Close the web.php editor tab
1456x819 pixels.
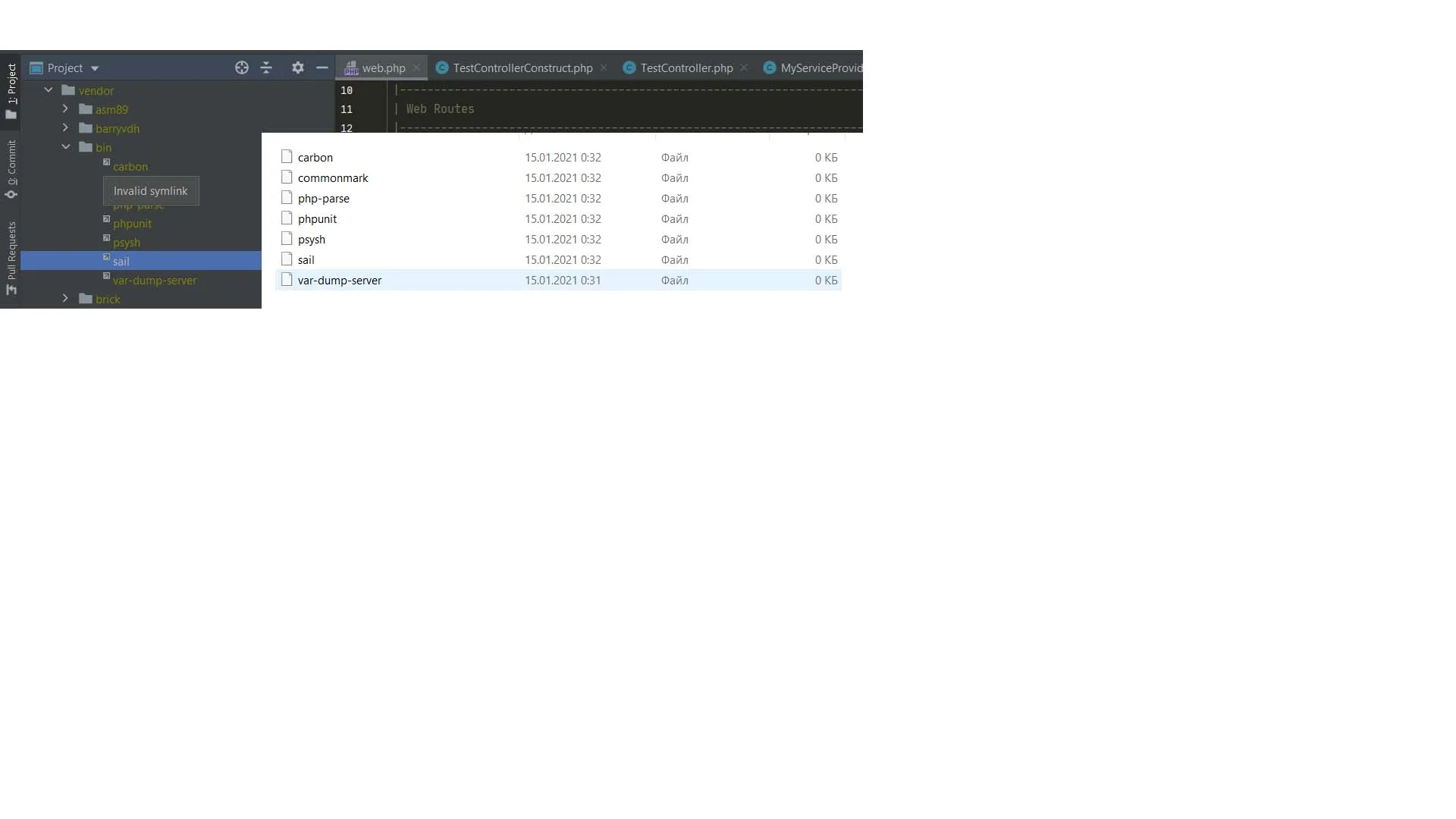(416, 67)
